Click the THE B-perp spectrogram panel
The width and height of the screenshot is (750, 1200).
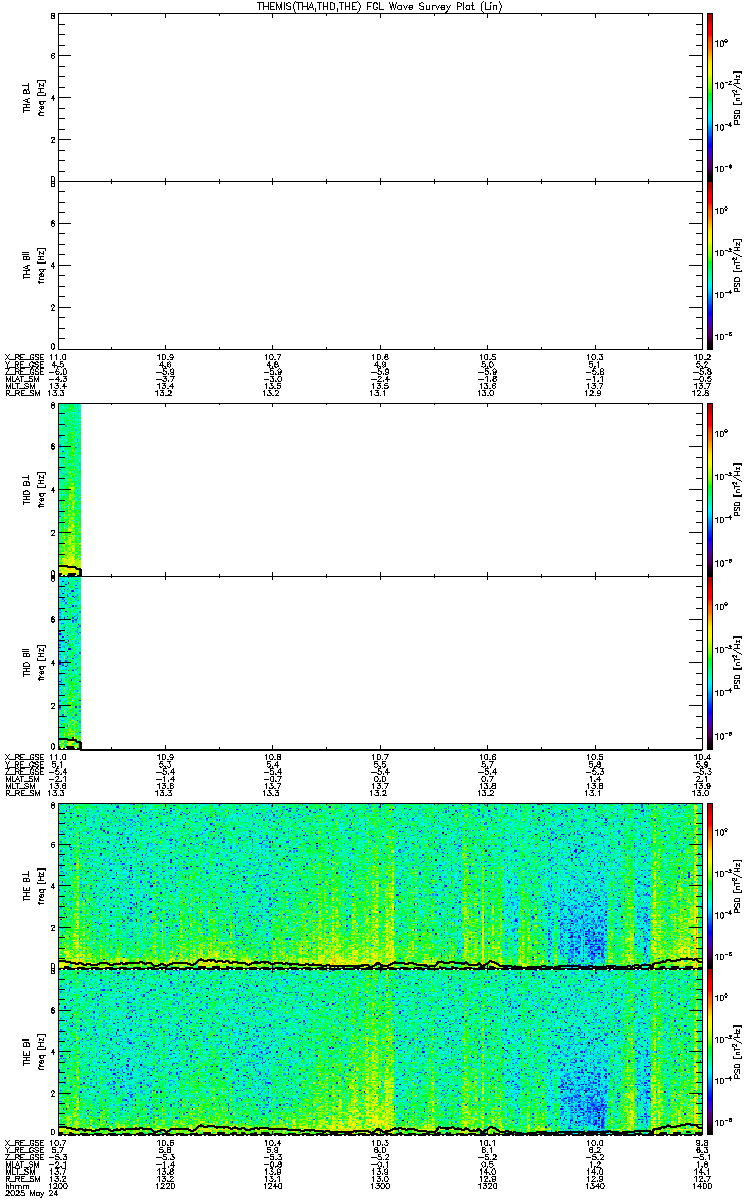[378, 885]
